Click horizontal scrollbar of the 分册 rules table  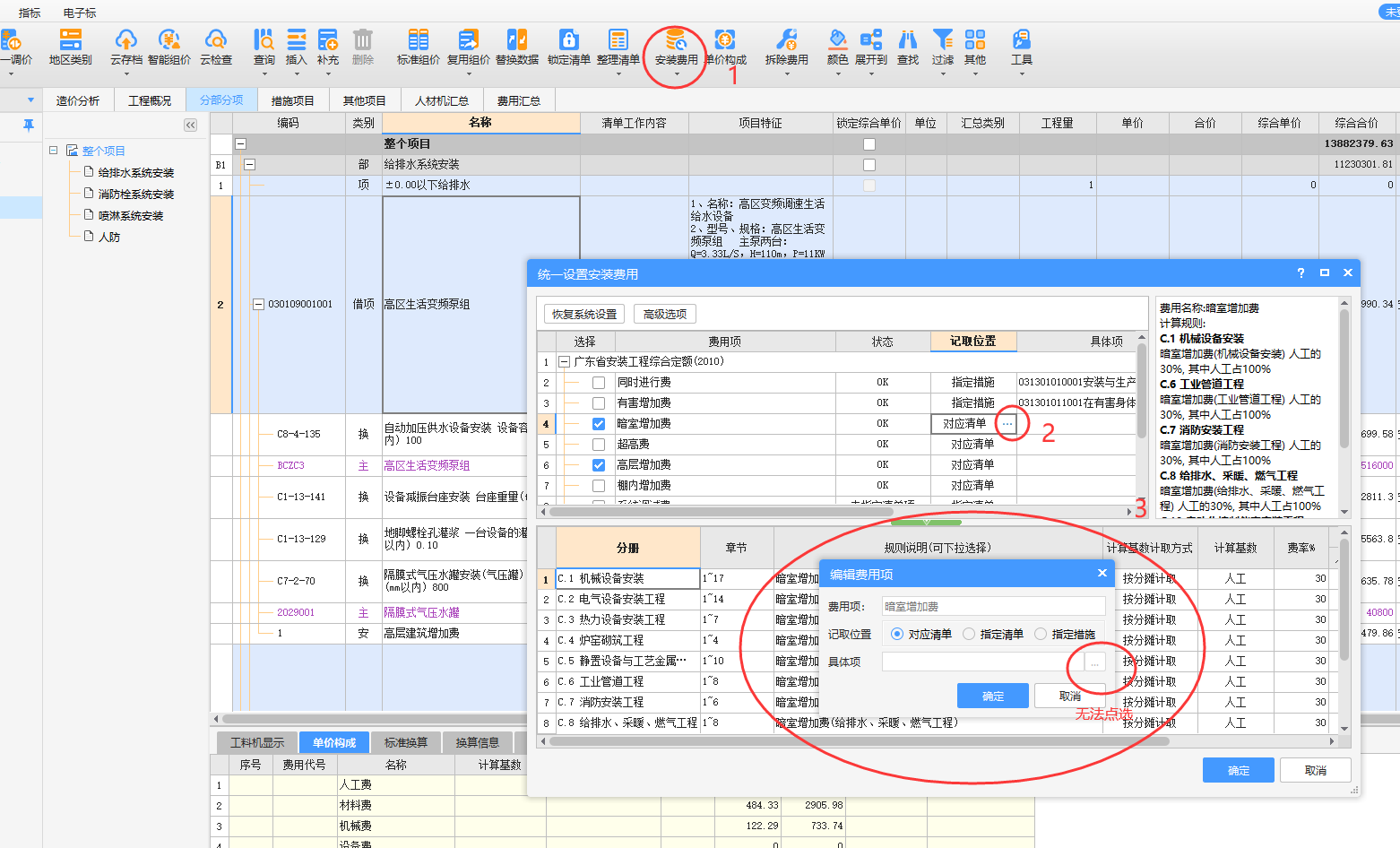coord(859,741)
